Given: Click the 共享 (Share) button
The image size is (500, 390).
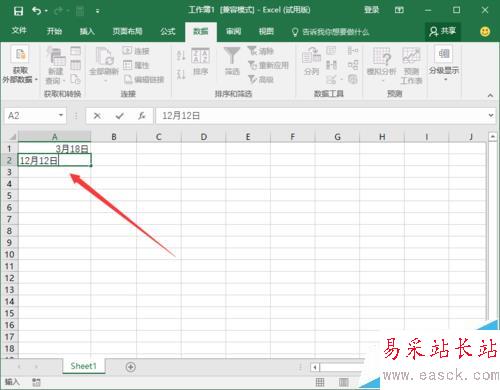Looking at the screenshot, I should 443,31.
